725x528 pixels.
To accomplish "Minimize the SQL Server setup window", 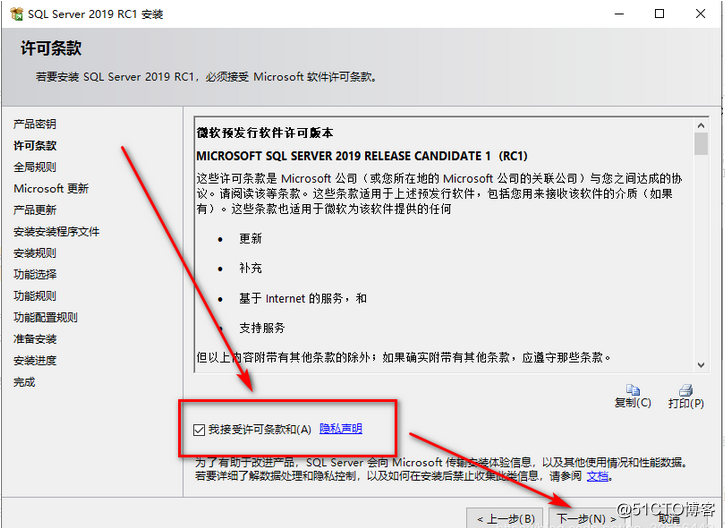I will point(619,14).
